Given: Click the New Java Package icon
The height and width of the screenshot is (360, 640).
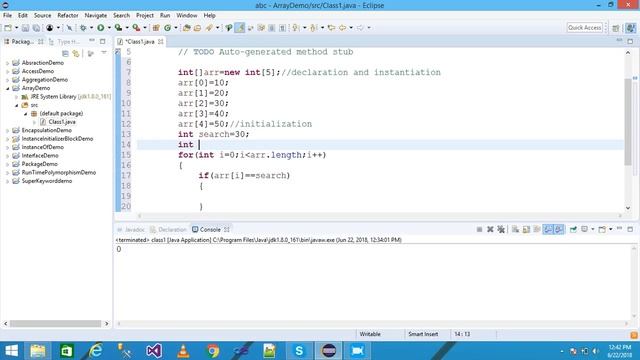Looking at the screenshot, I should pyautogui.click(x=156, y=28).
